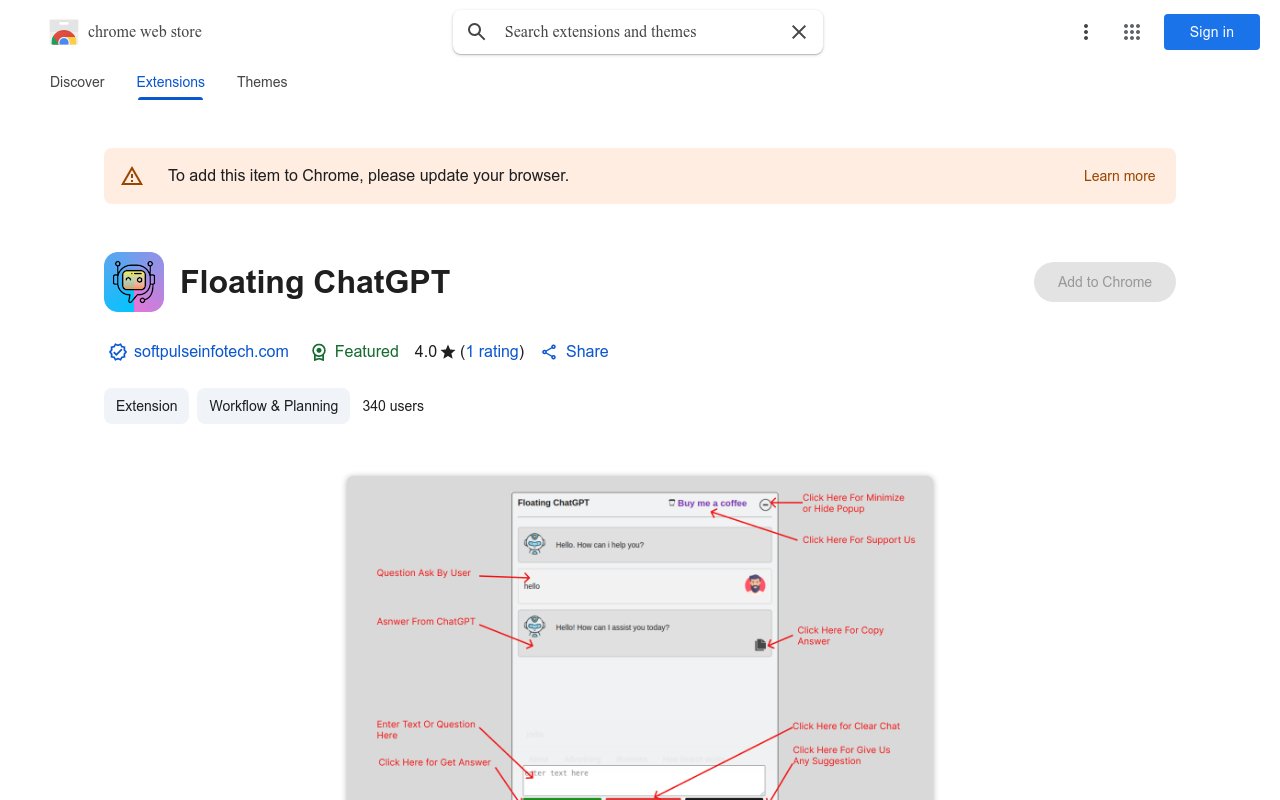
Task: Switch to the Discover tab
Action: click(77, 82)
